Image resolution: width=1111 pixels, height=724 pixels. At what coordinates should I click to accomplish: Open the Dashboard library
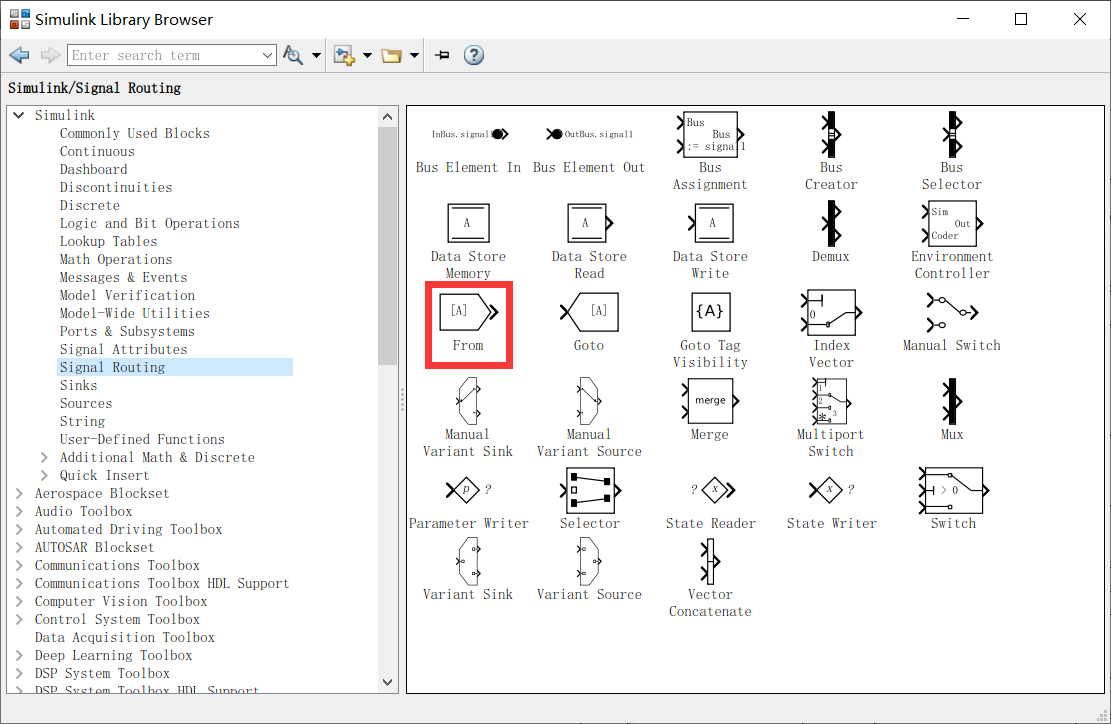tap(94, 169)
